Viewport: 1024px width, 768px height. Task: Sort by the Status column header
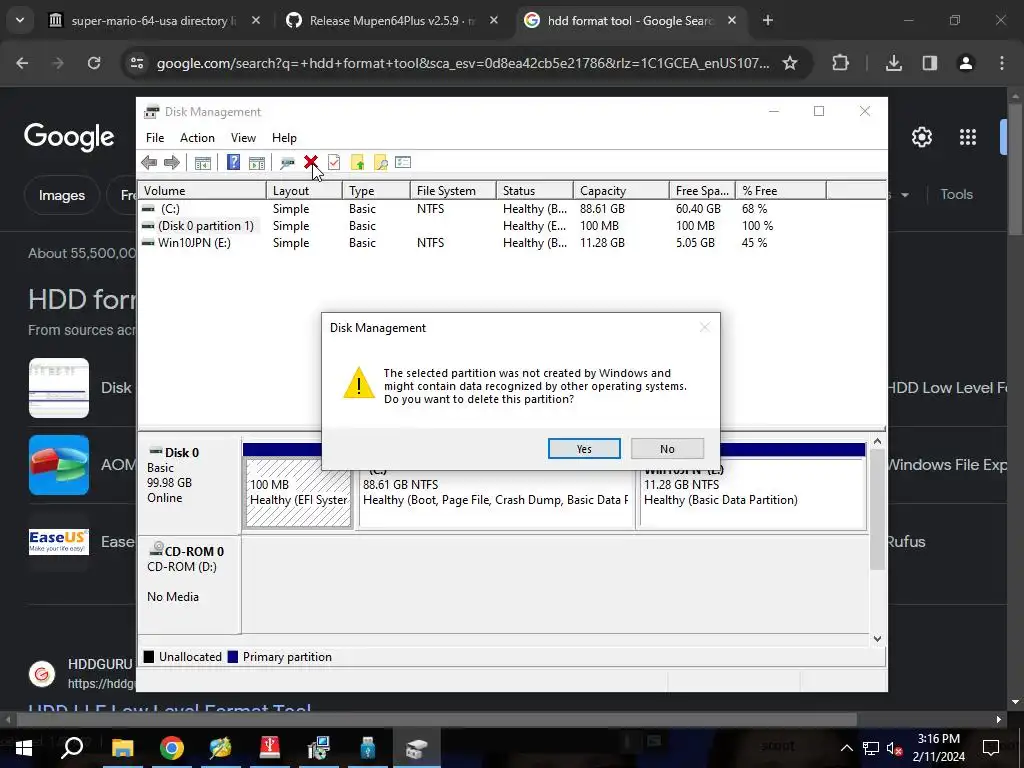pos(535,191)
